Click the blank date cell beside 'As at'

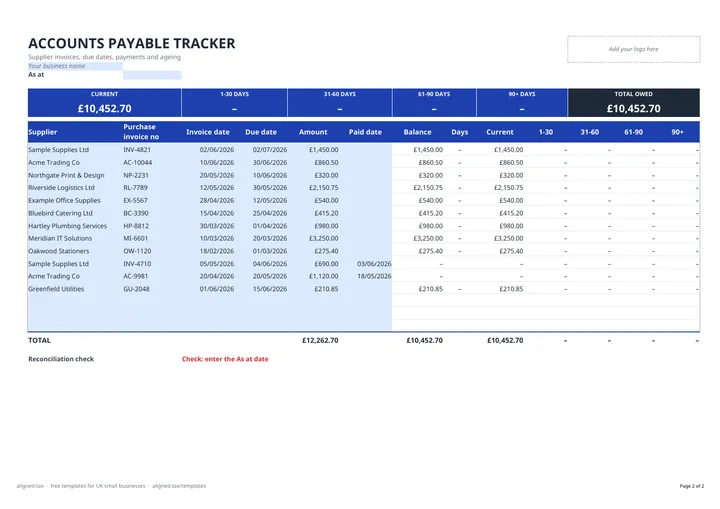point(152,75)
